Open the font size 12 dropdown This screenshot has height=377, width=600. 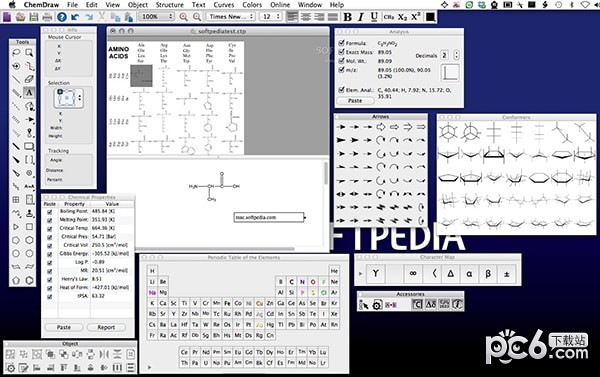[x=271, y=17]
